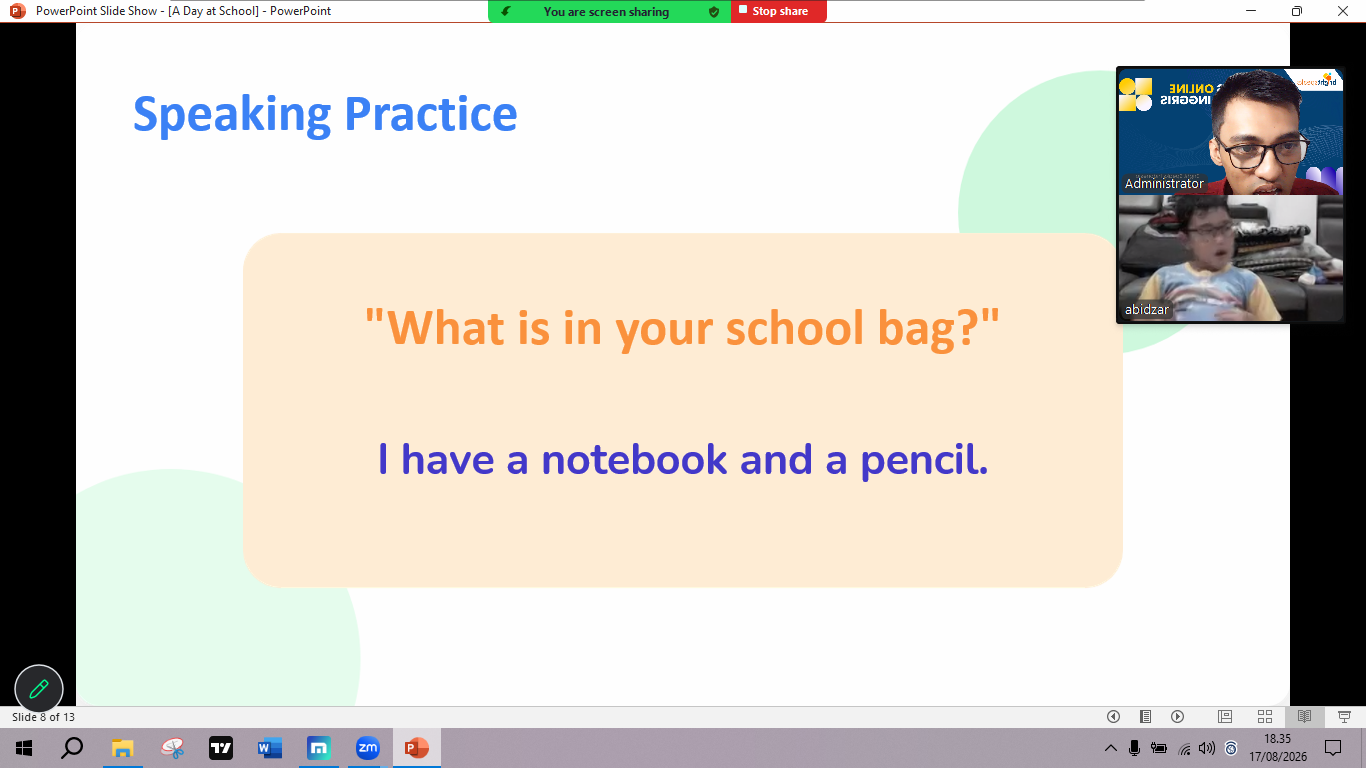Click the battery status tray icon
This screenshot has height=768, width=1366.
pos(1159,748)
